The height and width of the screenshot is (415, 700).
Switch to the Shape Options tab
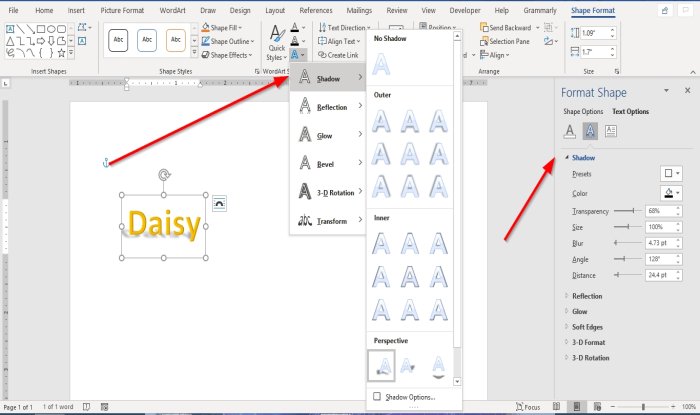583,111
